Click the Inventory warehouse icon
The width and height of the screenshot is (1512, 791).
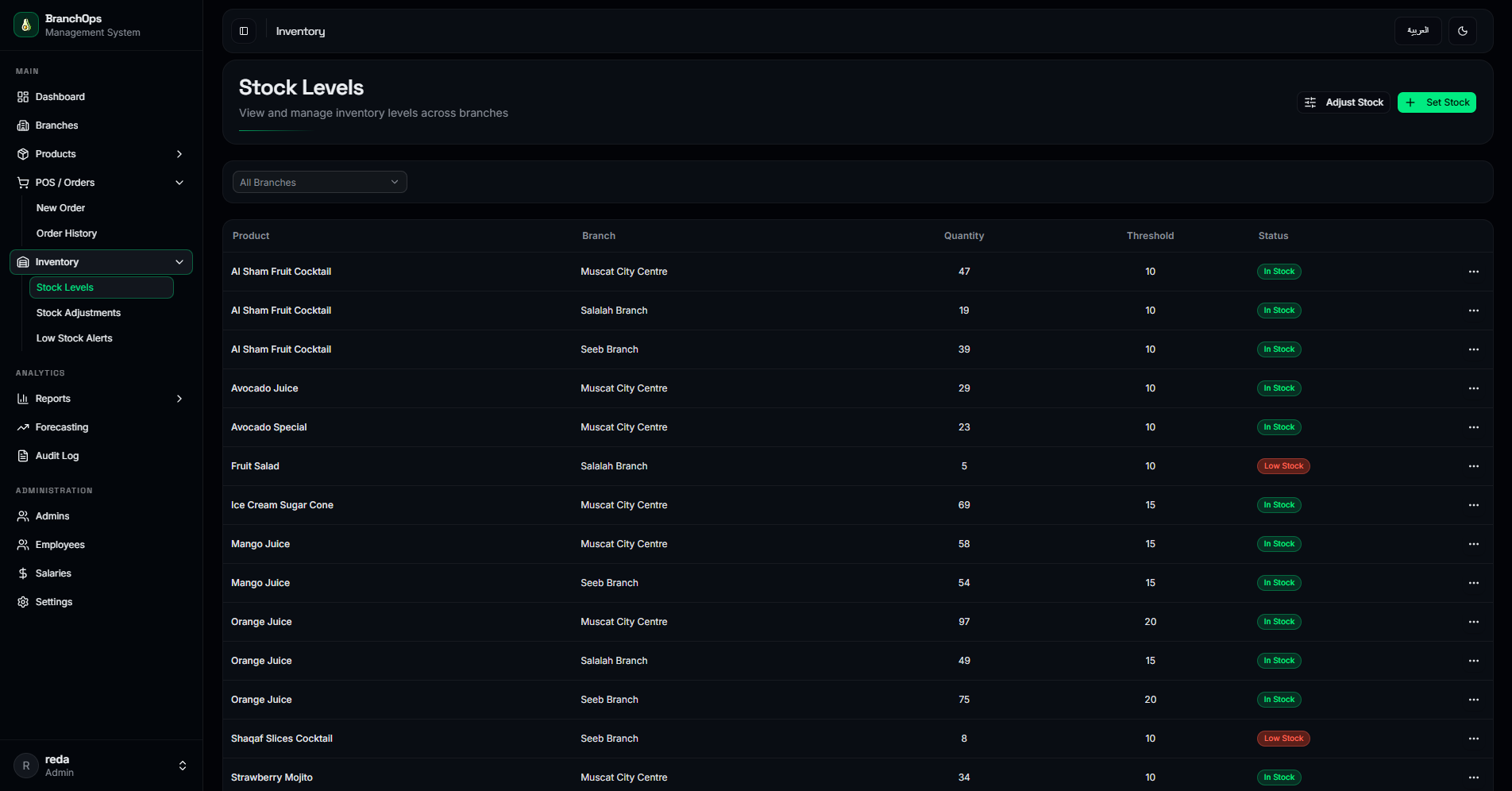coord(23,262)
